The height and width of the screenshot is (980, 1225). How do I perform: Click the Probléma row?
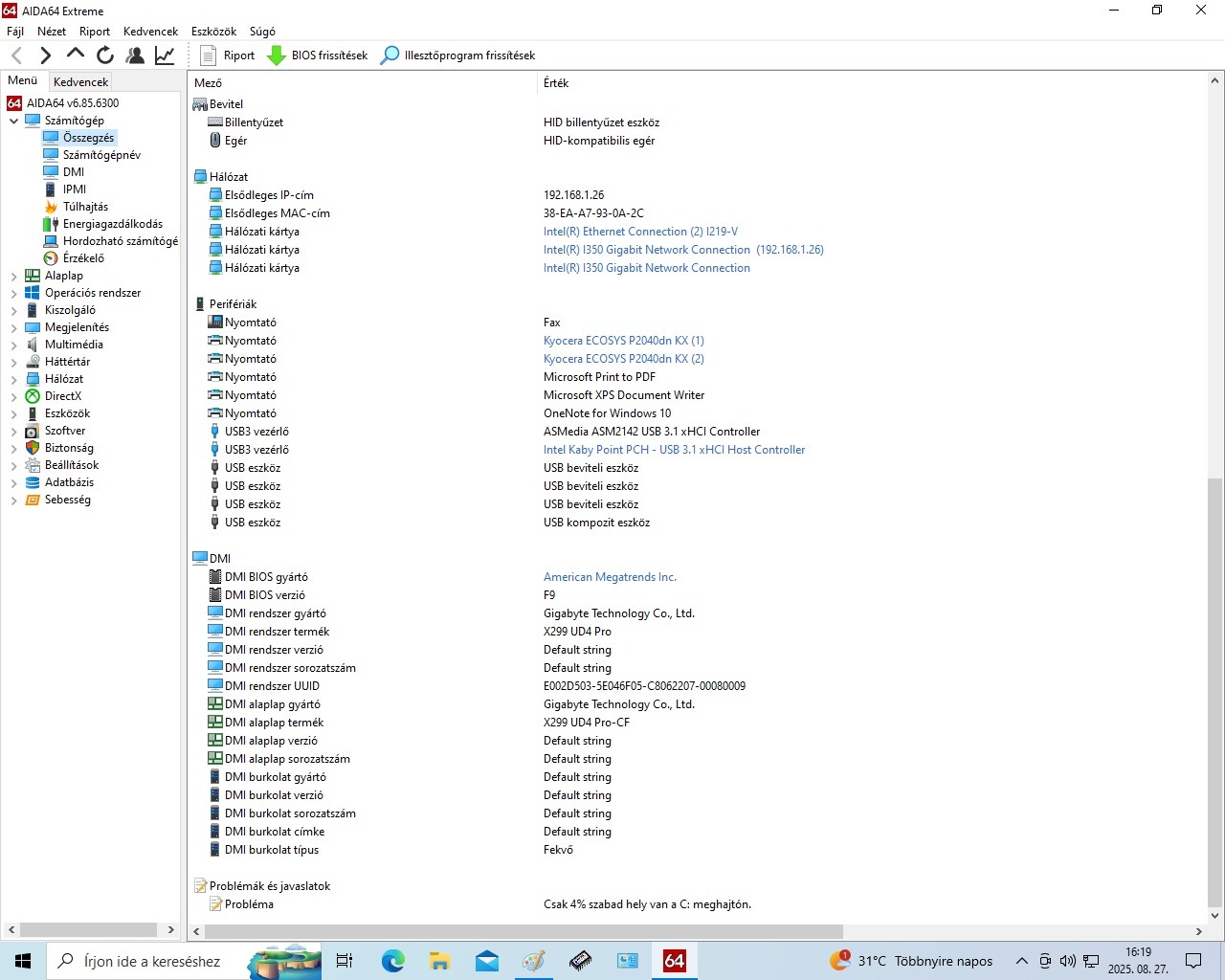tap(697, 904)
